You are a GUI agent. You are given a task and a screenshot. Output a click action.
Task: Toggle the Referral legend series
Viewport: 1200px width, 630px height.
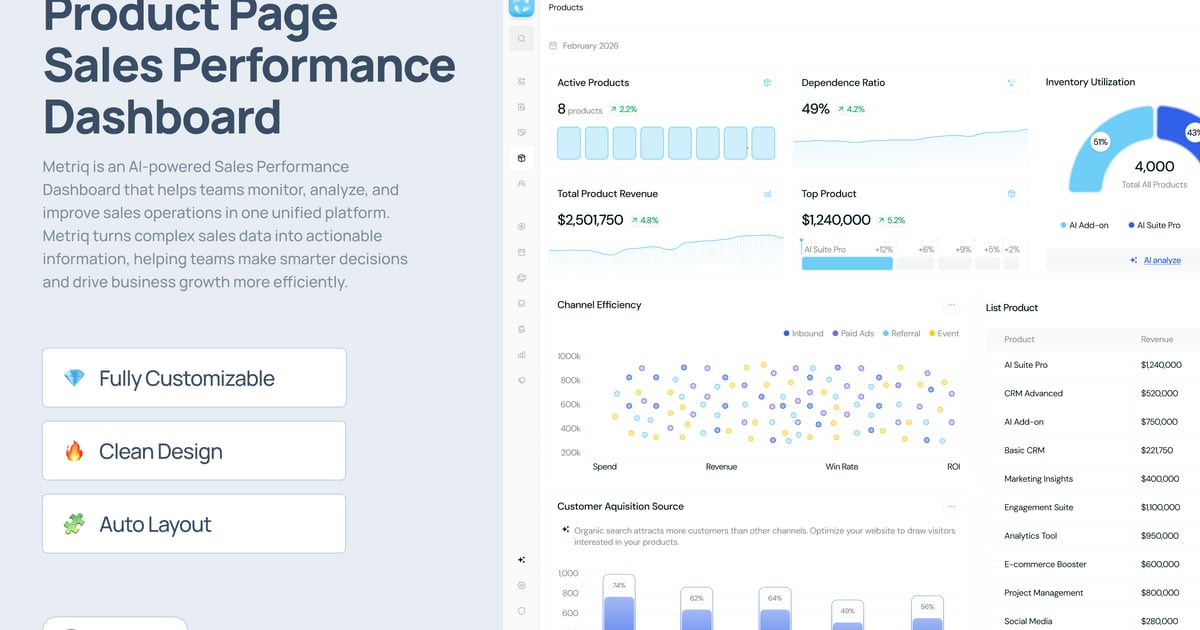click(x=901, y=333)
